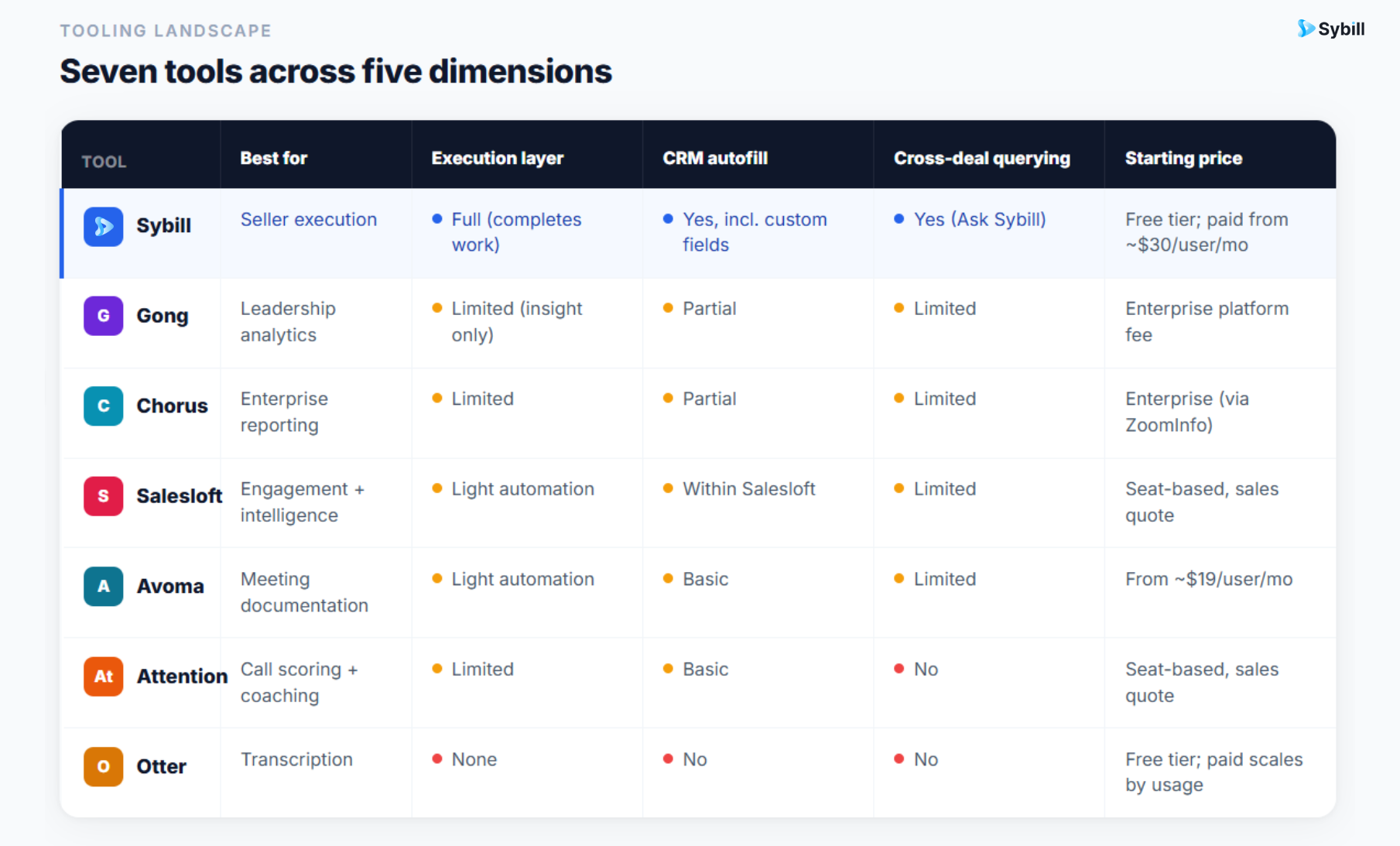Click 'Light automation' in the Salesloft row
The width and height of the screenshot is (1400, 846).
[x=522, y=489]
